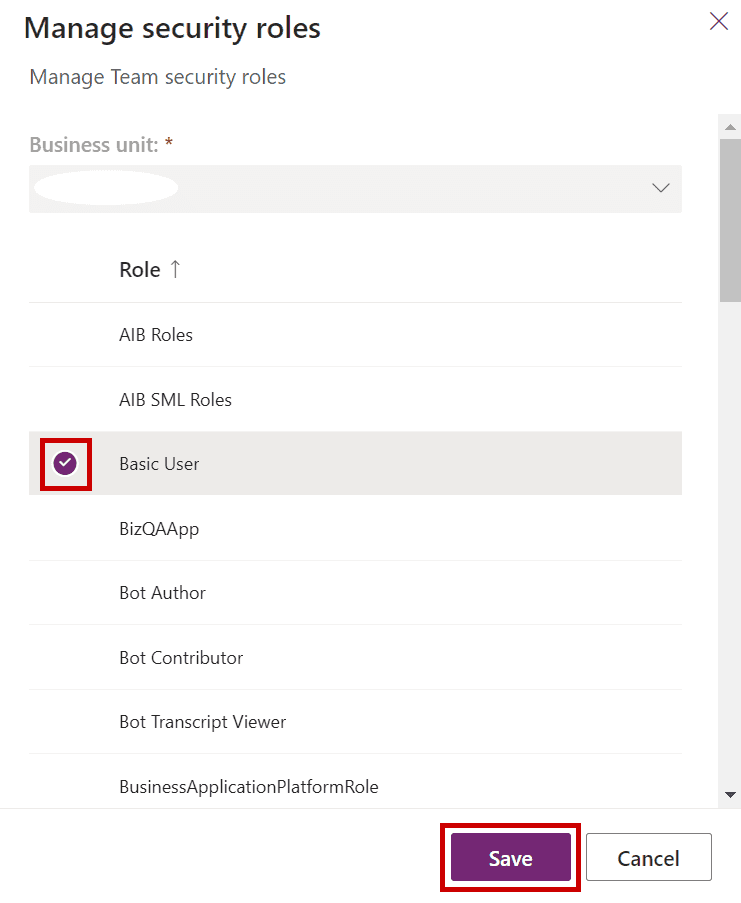Close the Manage security roles panel

coord(718,21)
